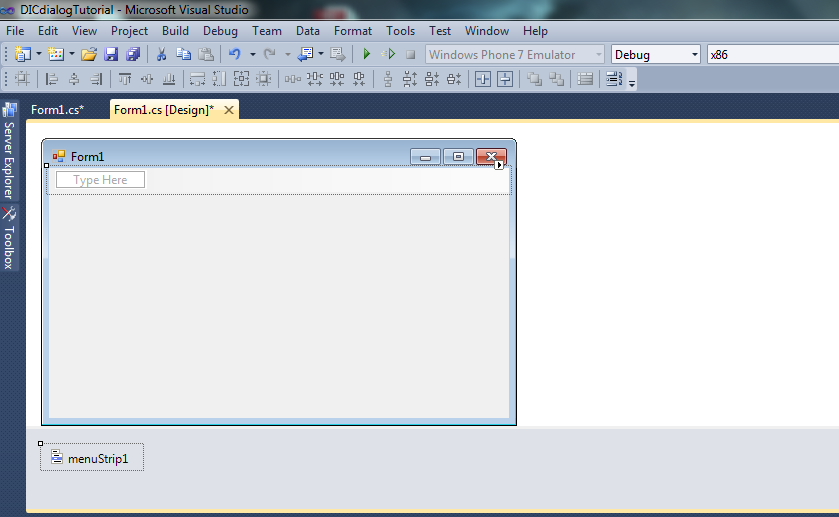This screenshot has width=839, height=517.
Task: Click the Navigate Forward icon
Action: 338,54
